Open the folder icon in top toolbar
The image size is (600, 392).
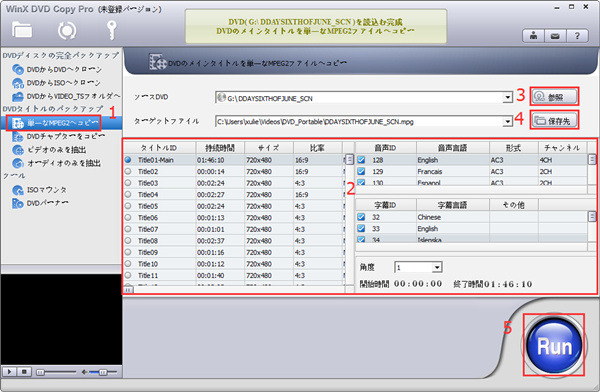pyautogui.click(x=21, y=30)
